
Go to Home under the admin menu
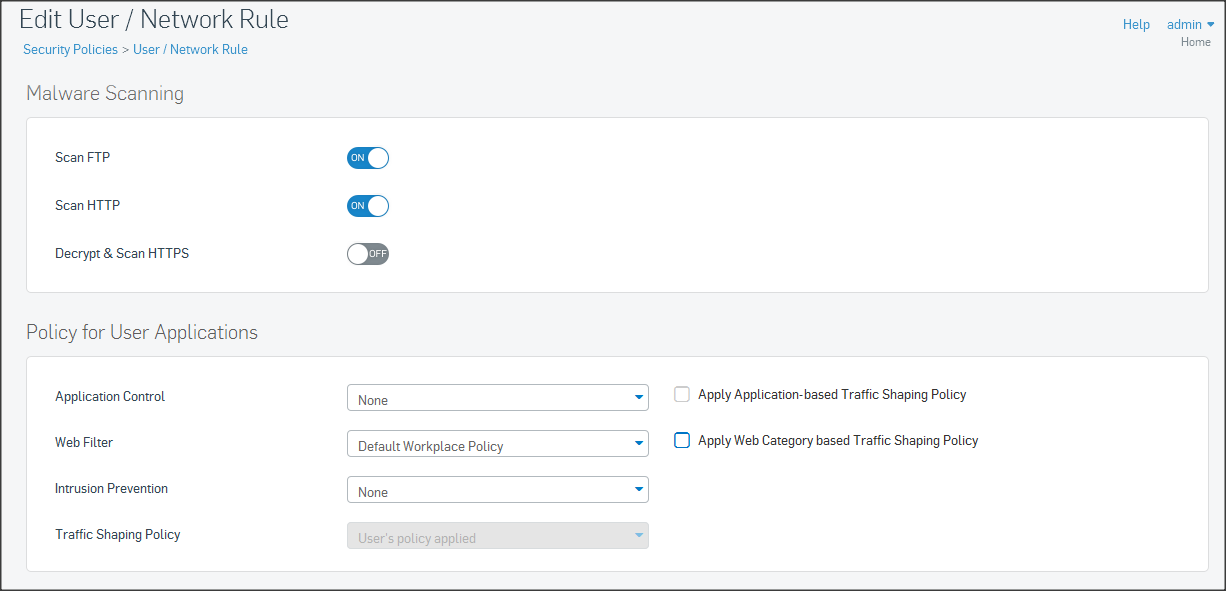[x=1195, y=42]
